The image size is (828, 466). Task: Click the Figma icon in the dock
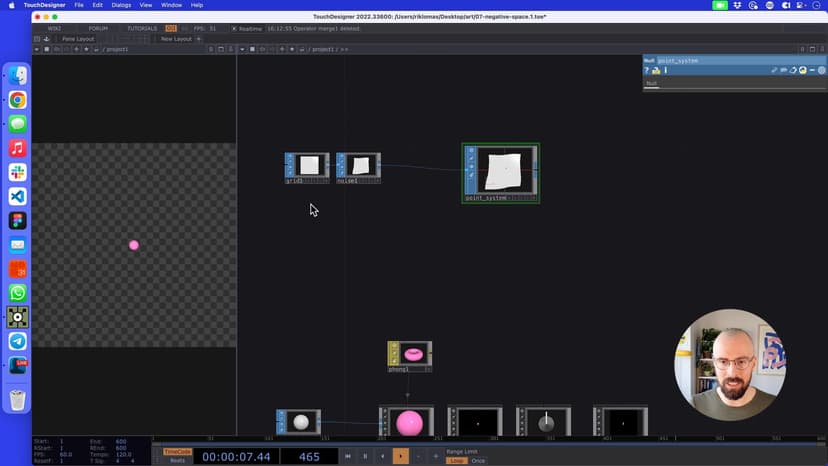17,220
